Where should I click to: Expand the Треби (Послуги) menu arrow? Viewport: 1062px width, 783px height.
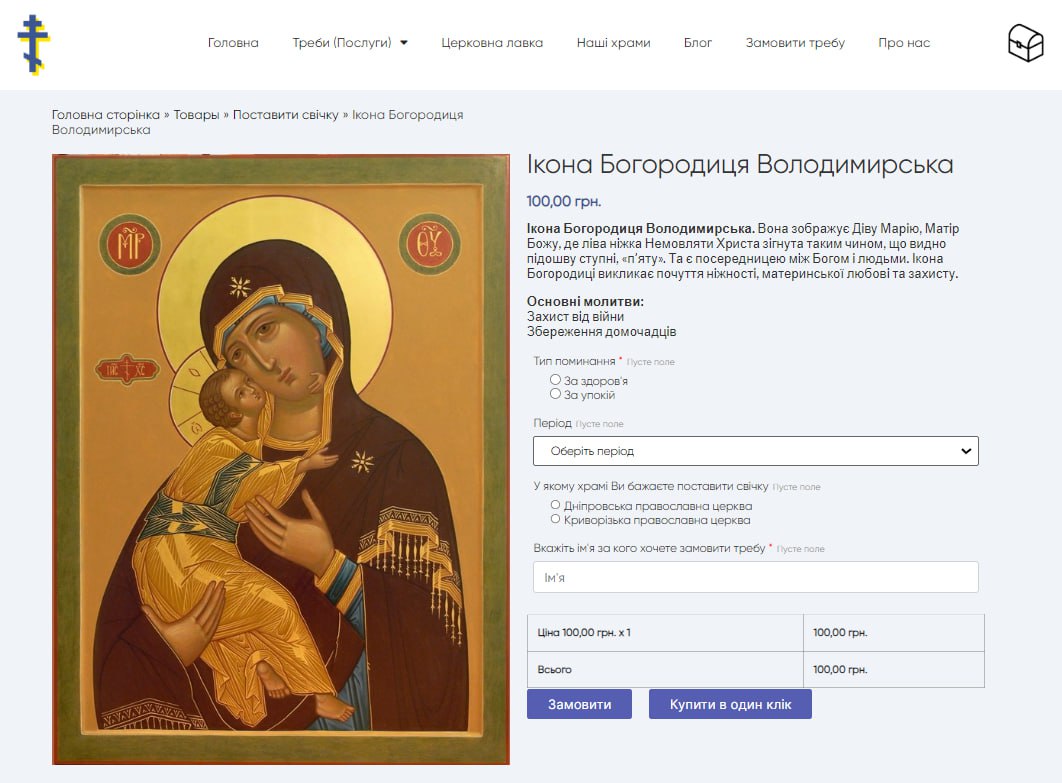tap(404, 43)
